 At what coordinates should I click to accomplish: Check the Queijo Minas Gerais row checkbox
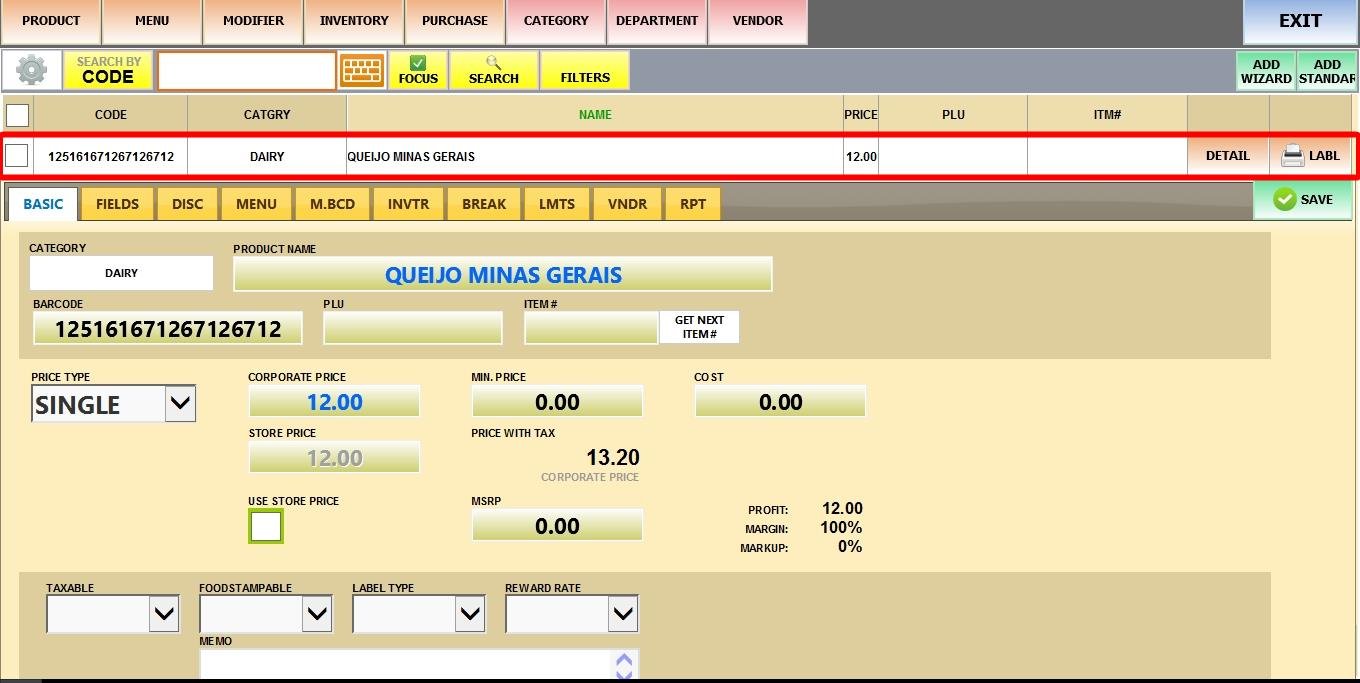tap(17, 156)
